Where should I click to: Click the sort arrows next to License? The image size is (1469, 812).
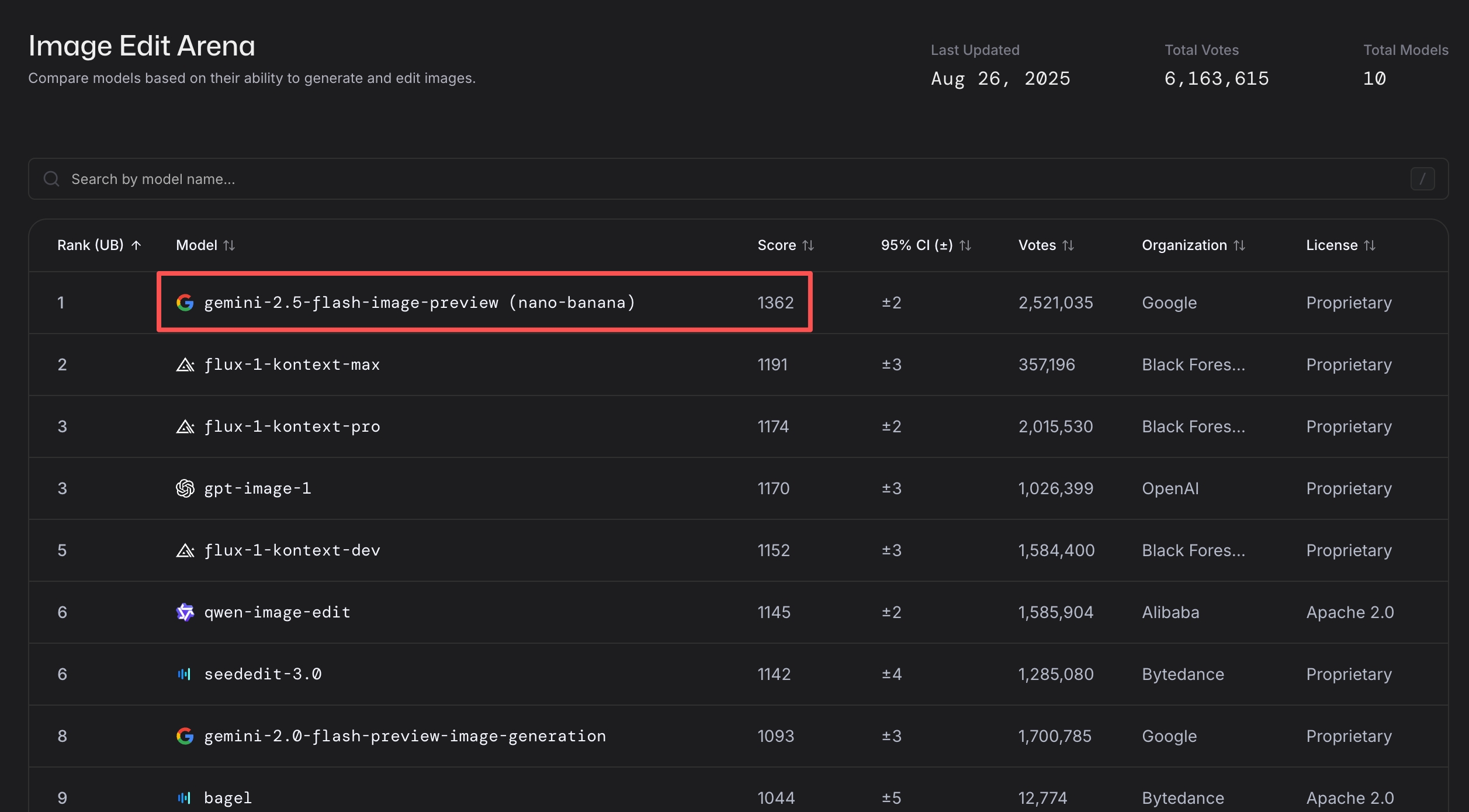[x=1370, y=245]
